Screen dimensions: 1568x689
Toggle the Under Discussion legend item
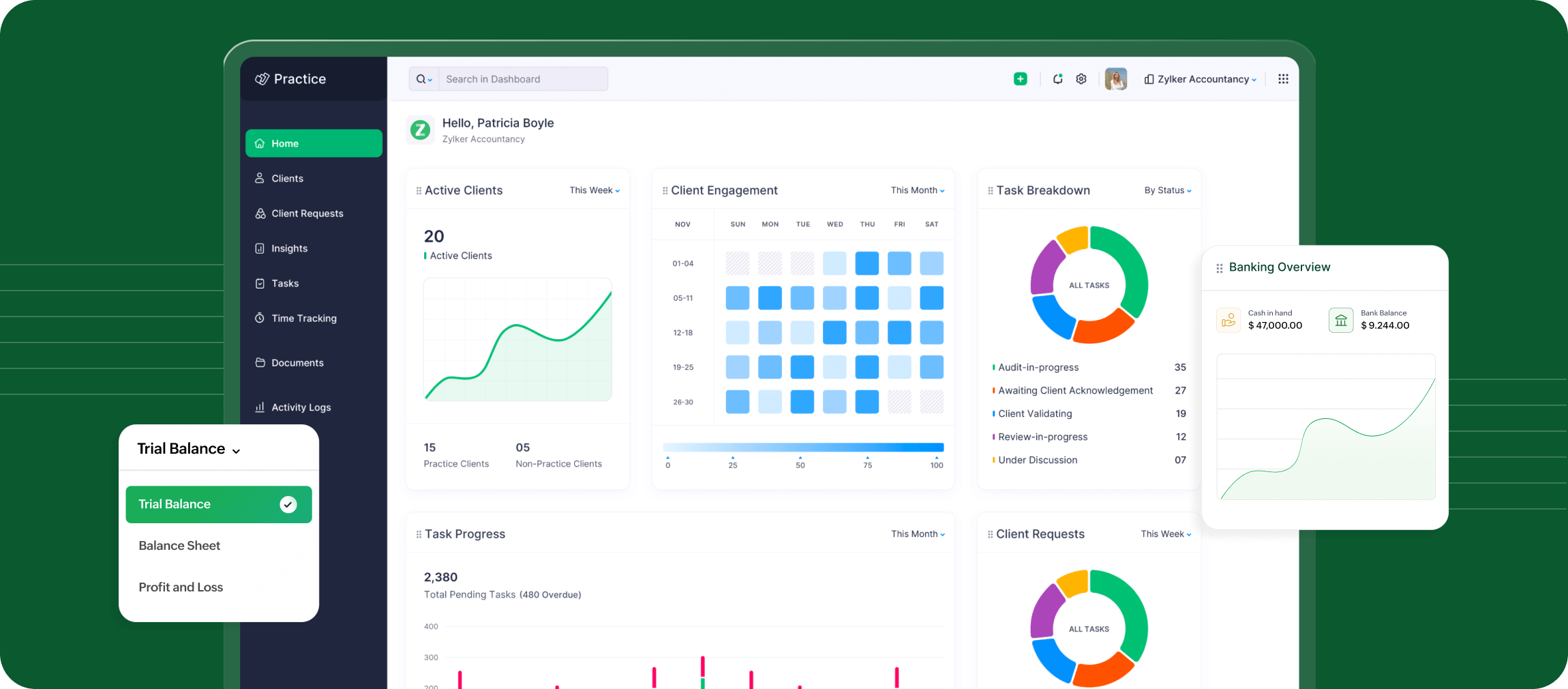point(1034,460)
